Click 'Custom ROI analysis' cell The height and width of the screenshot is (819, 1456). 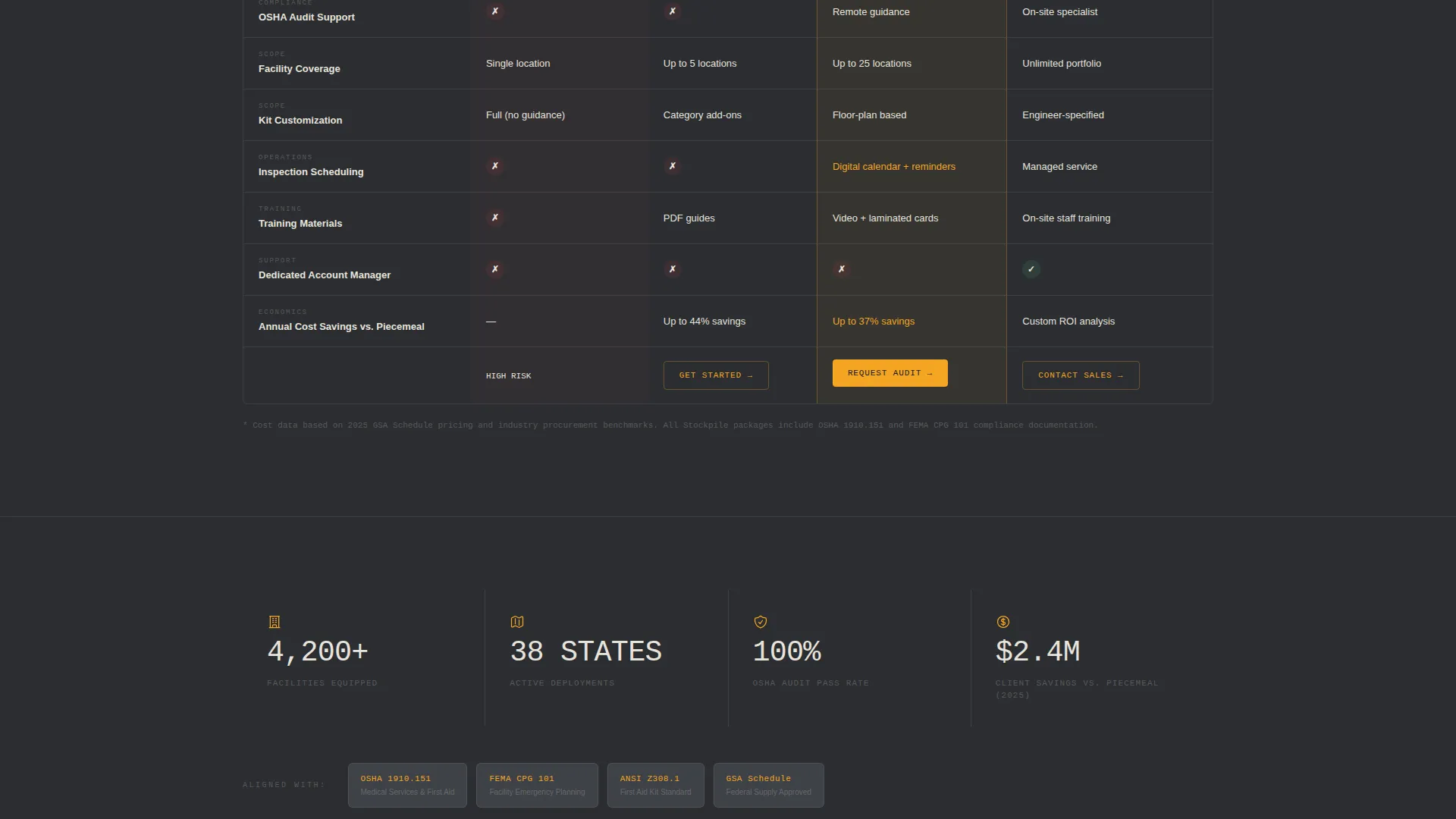[x=1068, y=322]
